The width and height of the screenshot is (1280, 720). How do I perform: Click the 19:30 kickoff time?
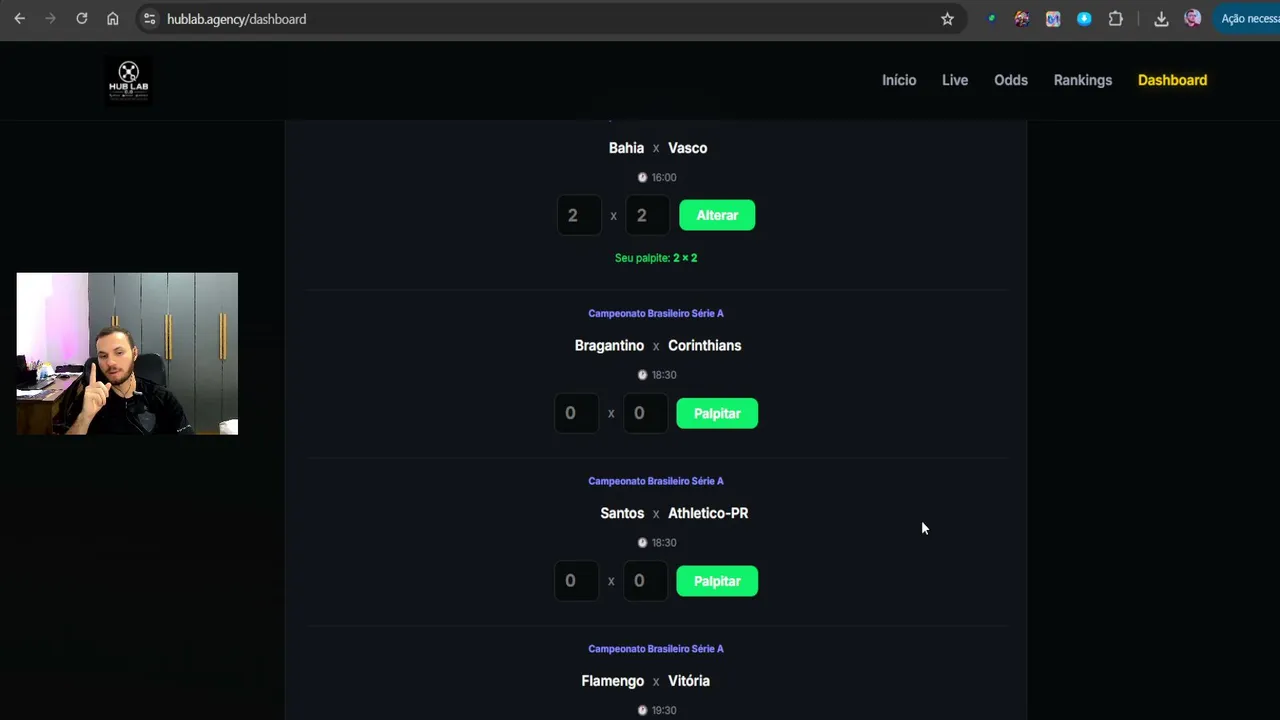click(664, 711)
